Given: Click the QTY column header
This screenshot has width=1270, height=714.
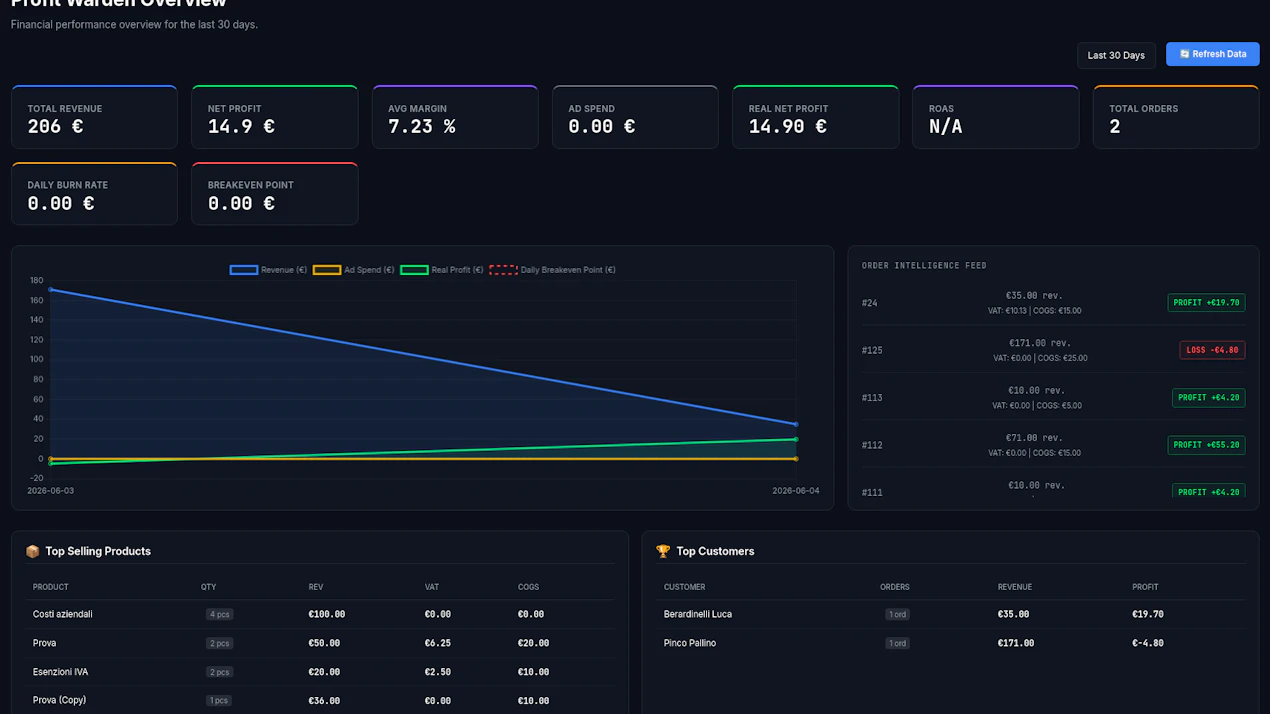Looking at the screenshot, I should pyautogui.click(x=208, y=587).
